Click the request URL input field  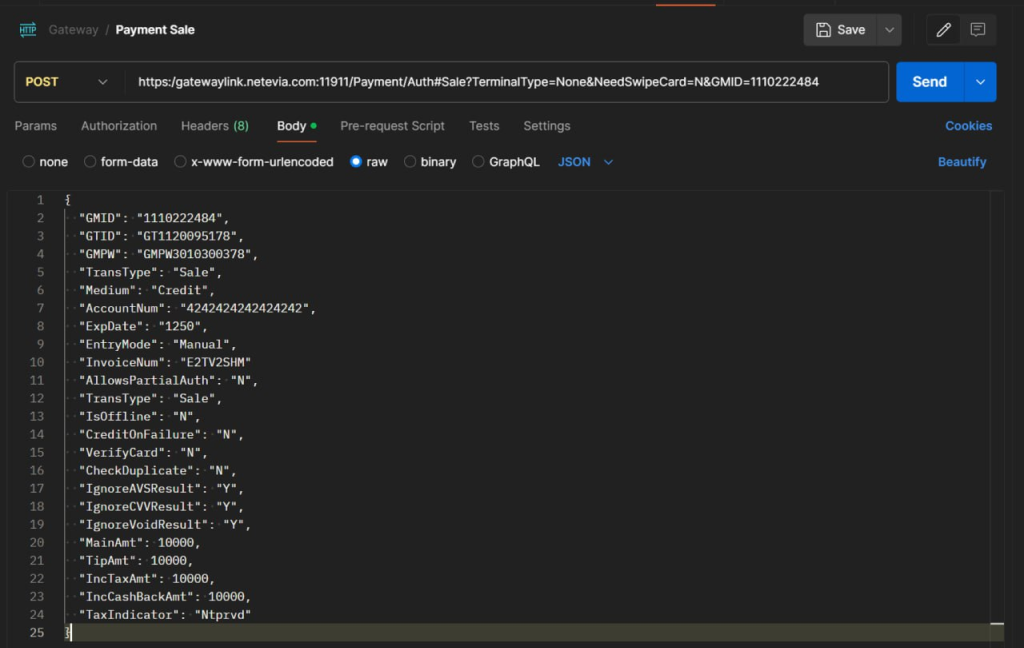click(x=500, y=82)
